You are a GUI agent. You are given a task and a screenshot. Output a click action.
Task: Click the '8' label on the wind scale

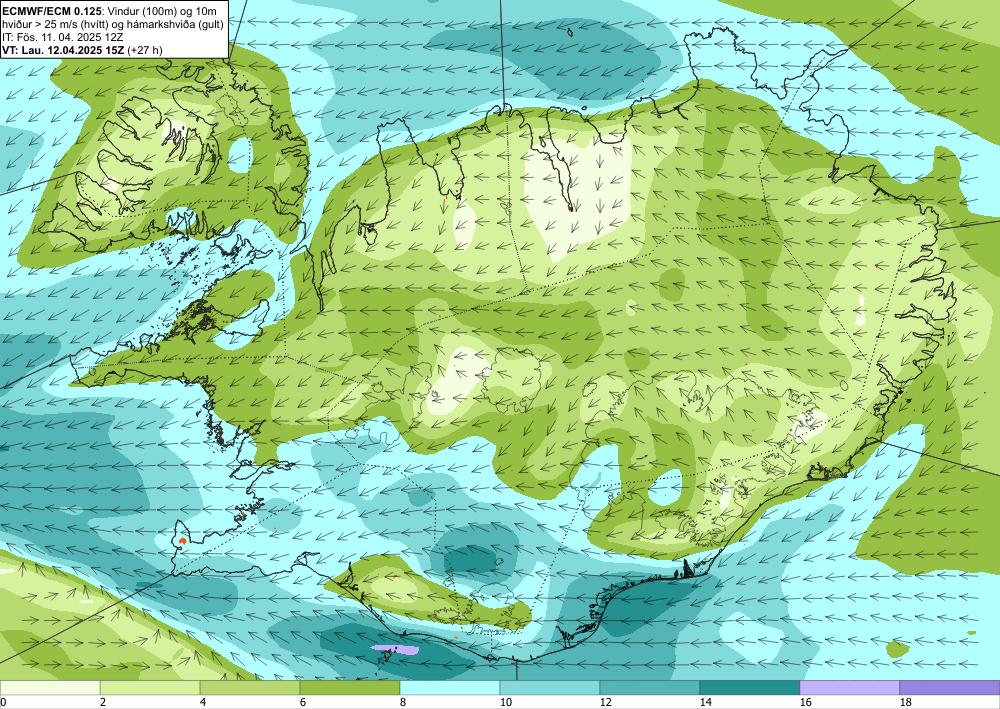pos(403,702)
